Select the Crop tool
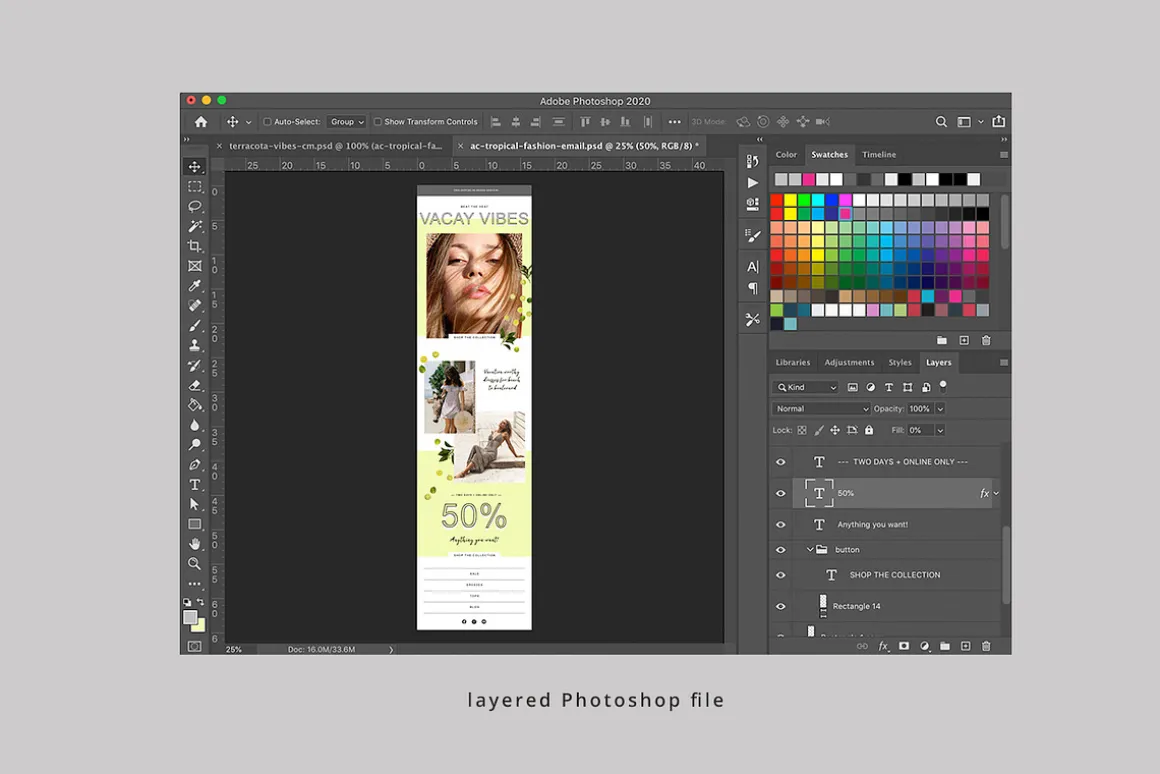1160x774 pixels. (195, 246)
